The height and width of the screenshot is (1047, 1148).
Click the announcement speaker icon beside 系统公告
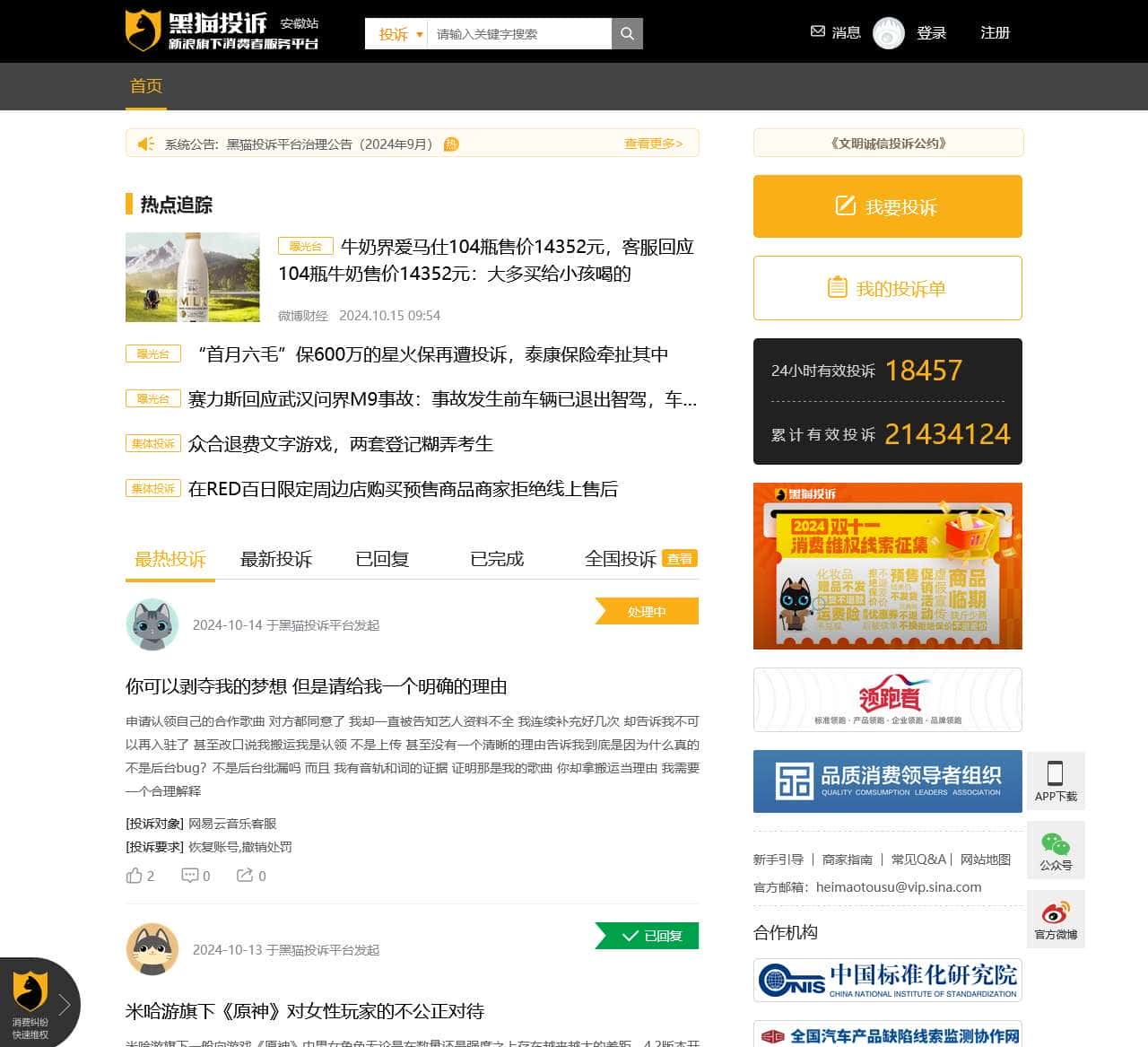(x=145, y=143)
